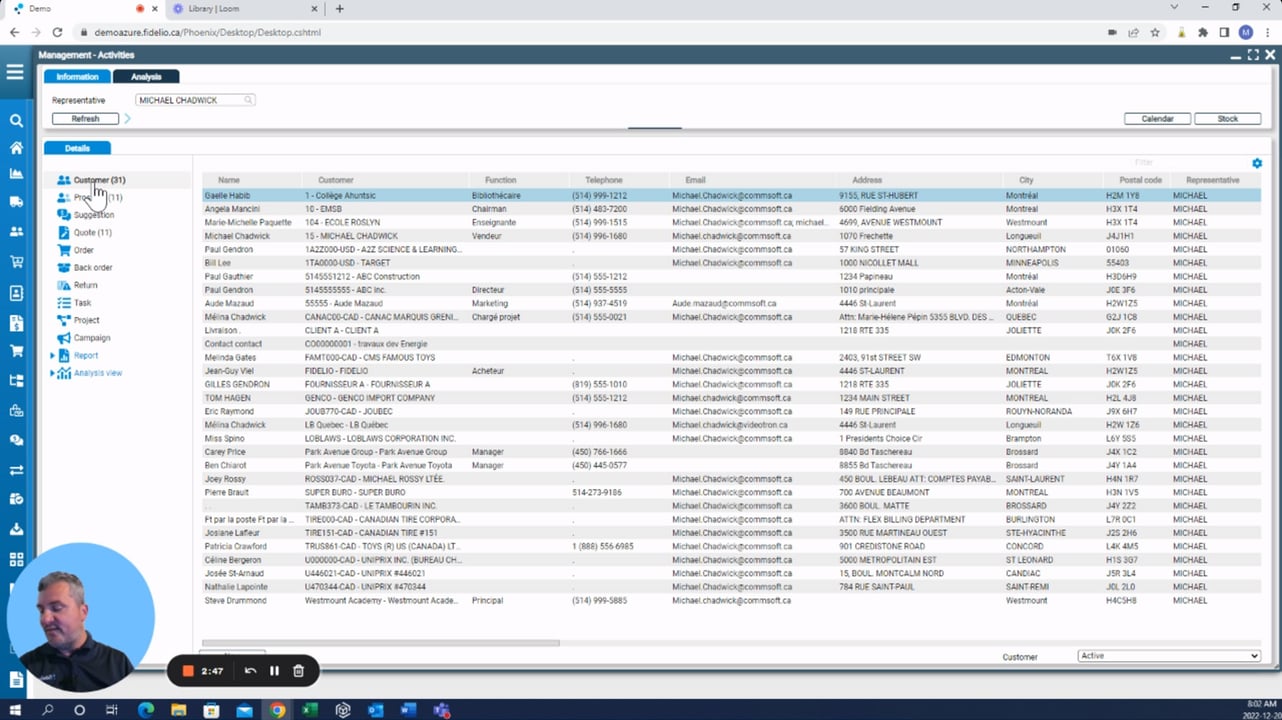This screenshot has width=1282, height=720.
Task: Open a new browser tab
Action: coord(339,9)
